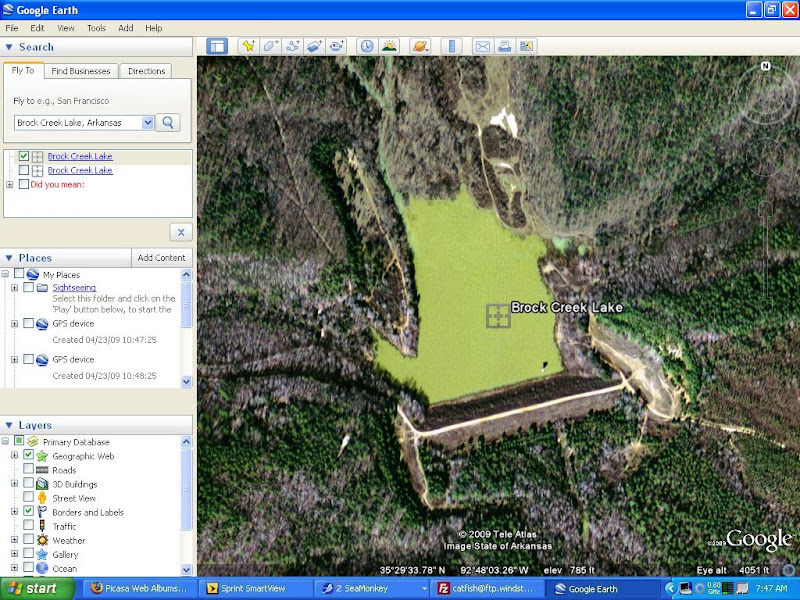Print the current view
The image size is (800, 600).
point(505,46)
